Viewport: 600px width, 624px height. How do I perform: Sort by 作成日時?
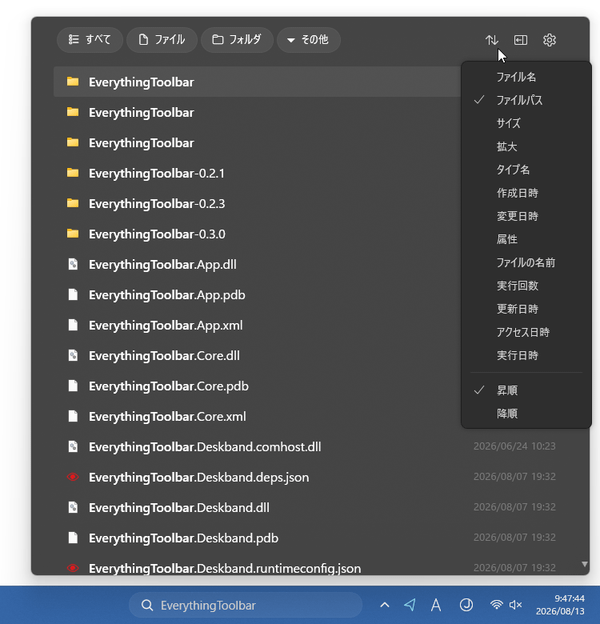tap(526, 193)
